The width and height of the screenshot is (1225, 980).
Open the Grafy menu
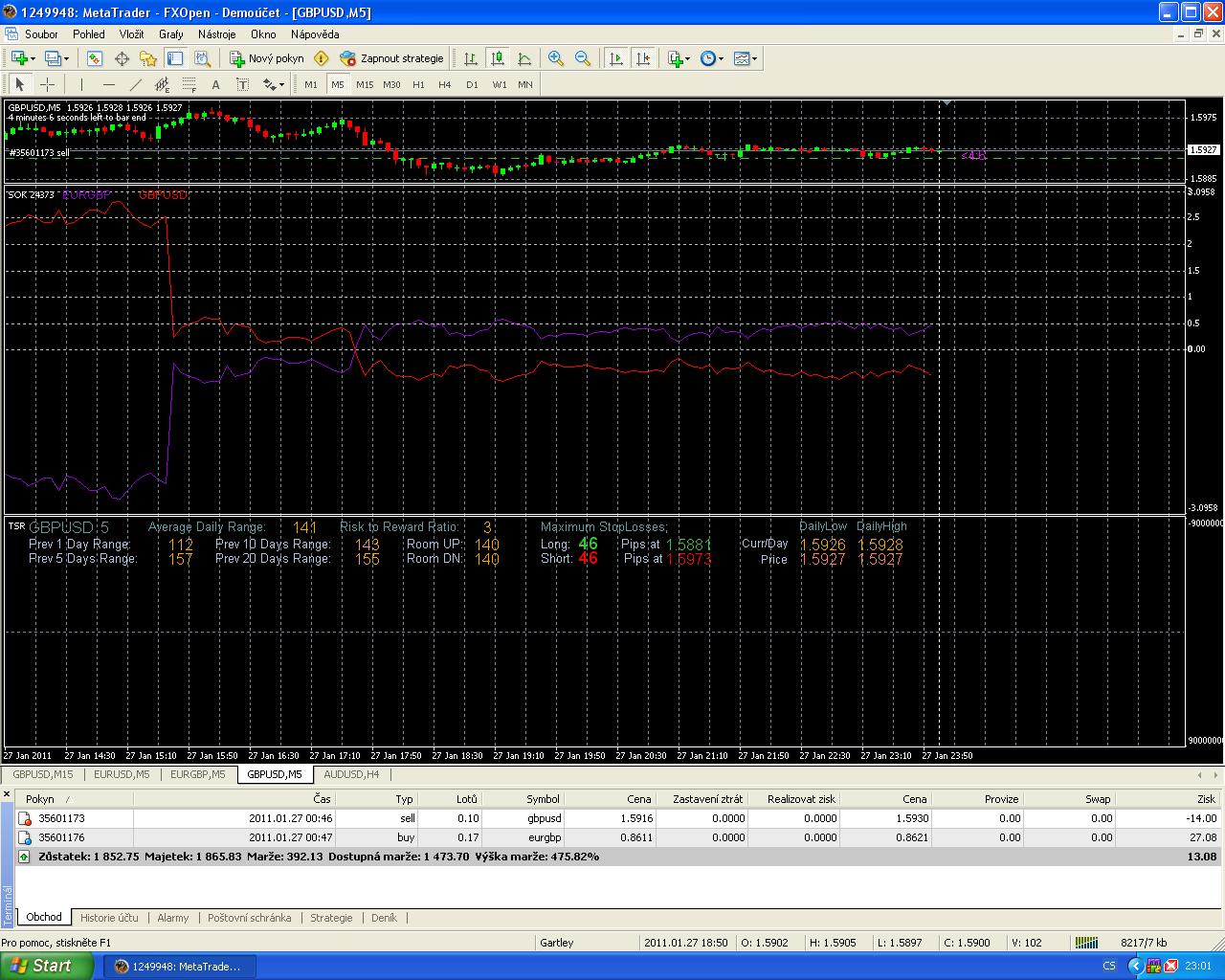point(171,33)
